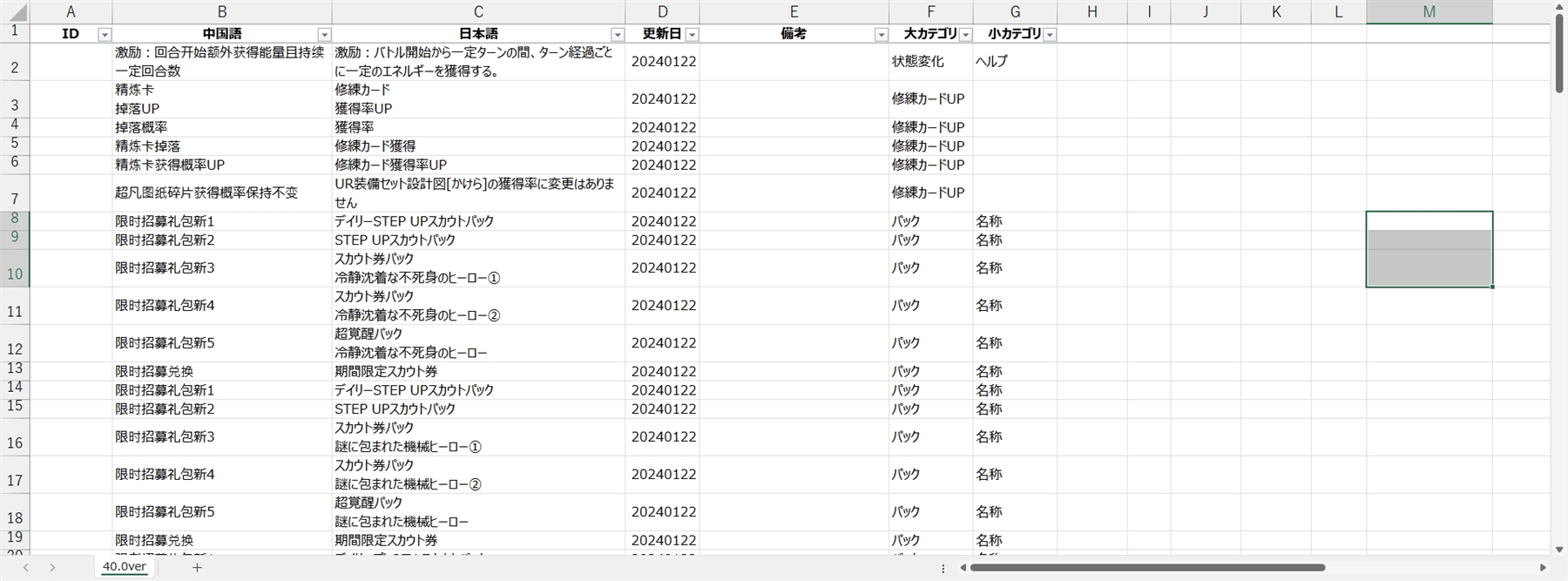1568x581 pixels.
Task: Click the next sheet navigation arrow
Action: click(52, 567)
